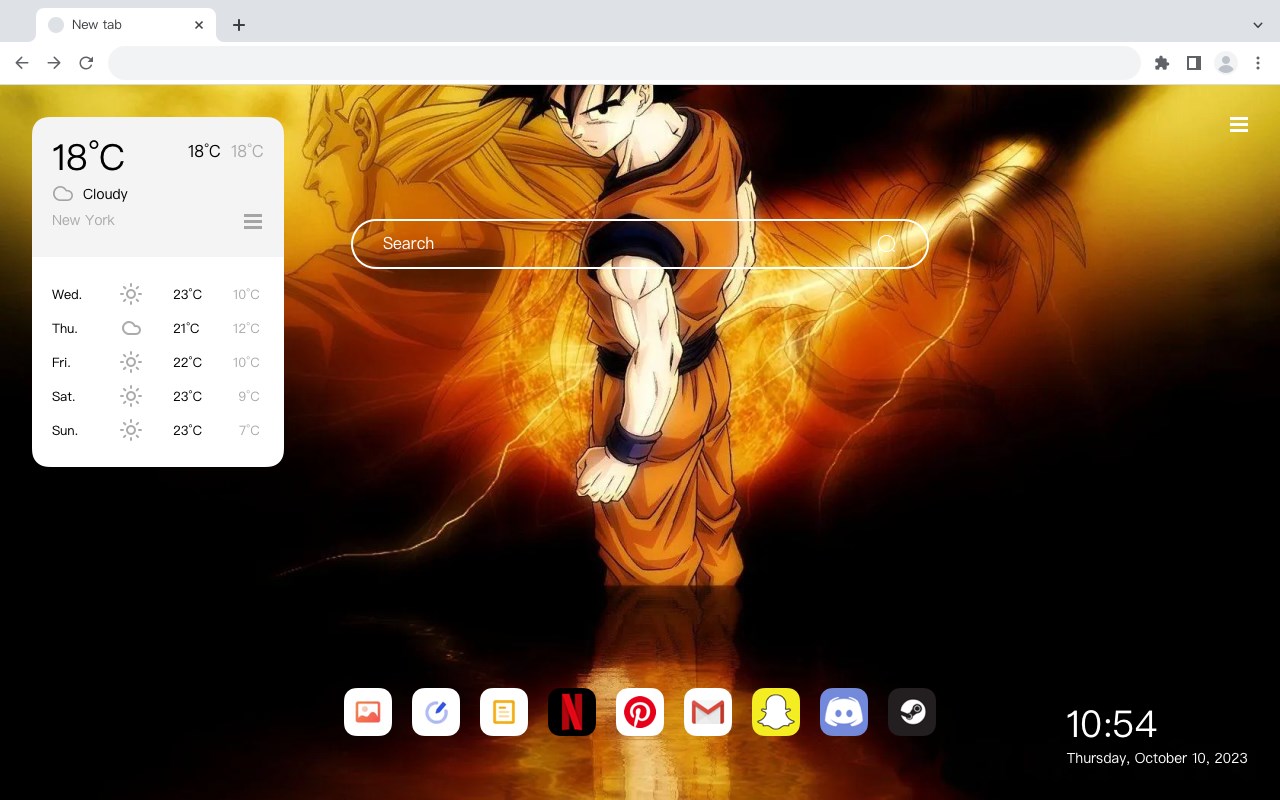The width and height of the screenshot is (1280, 800).
Task: Open a new browser tab
Action: coord(238,25)
